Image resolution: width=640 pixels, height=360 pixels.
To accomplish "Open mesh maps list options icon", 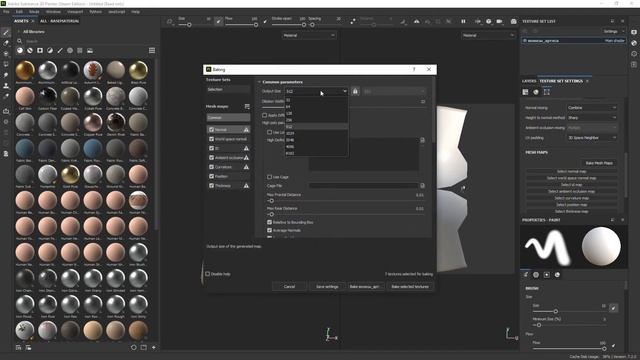I will pyautogui.click(x=247, y=107).
